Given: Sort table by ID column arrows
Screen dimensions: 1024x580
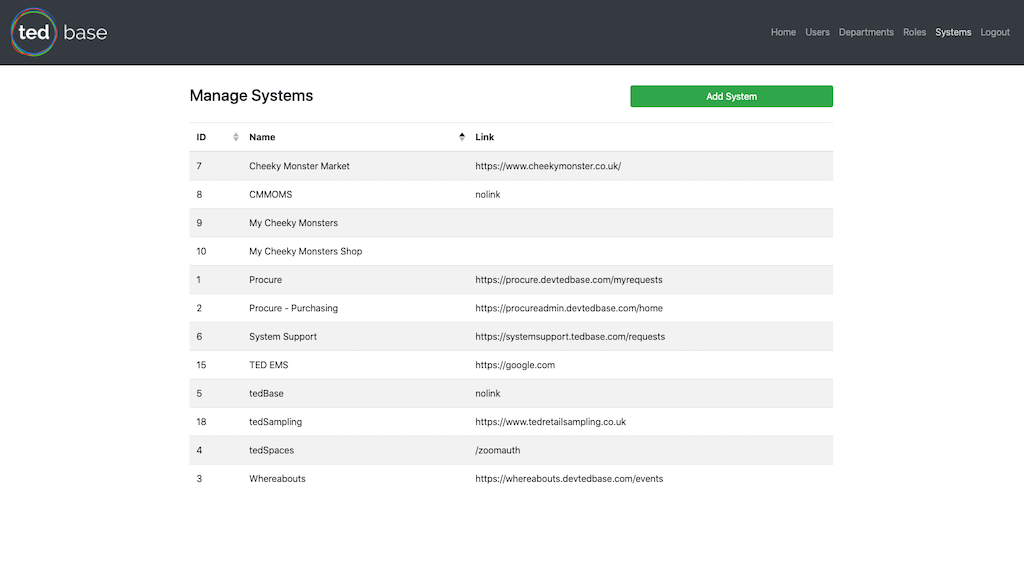Looking at the screenshot, I should [236, 137].
